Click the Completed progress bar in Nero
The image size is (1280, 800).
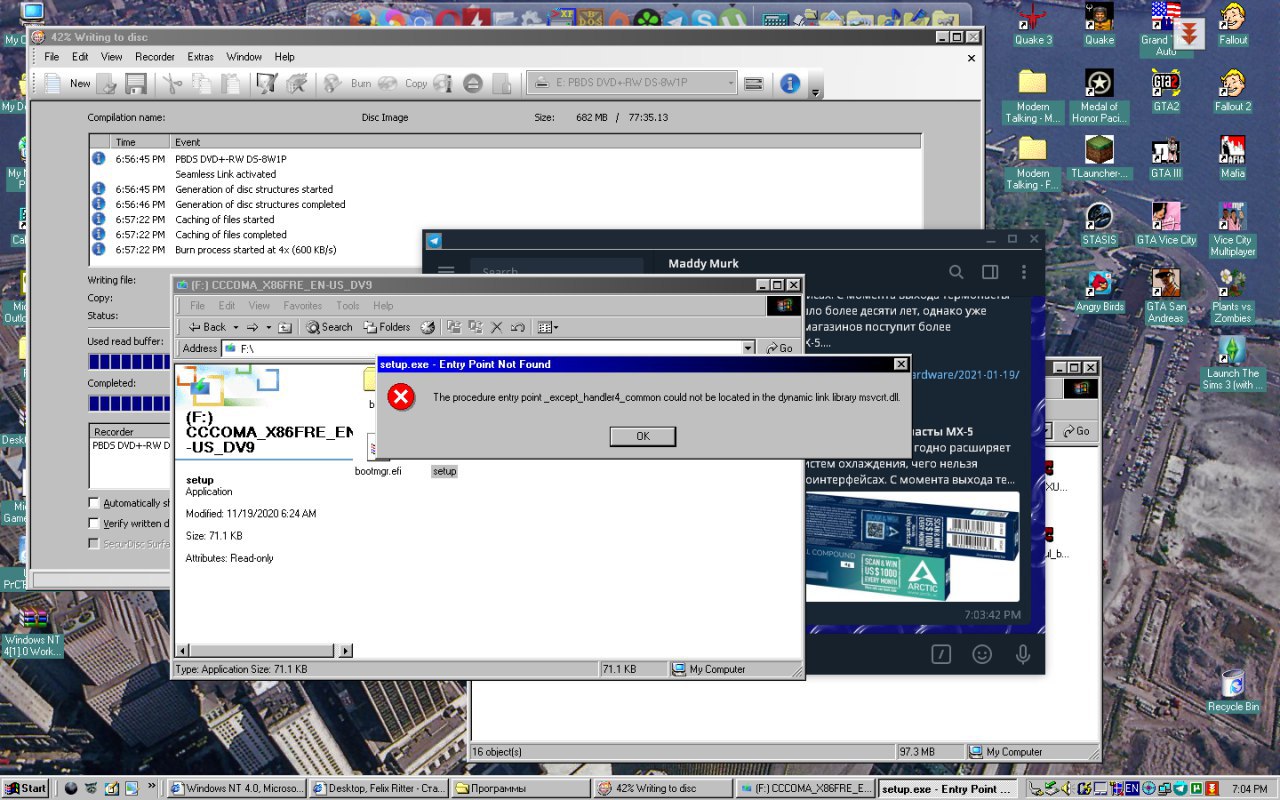(130, 403)
